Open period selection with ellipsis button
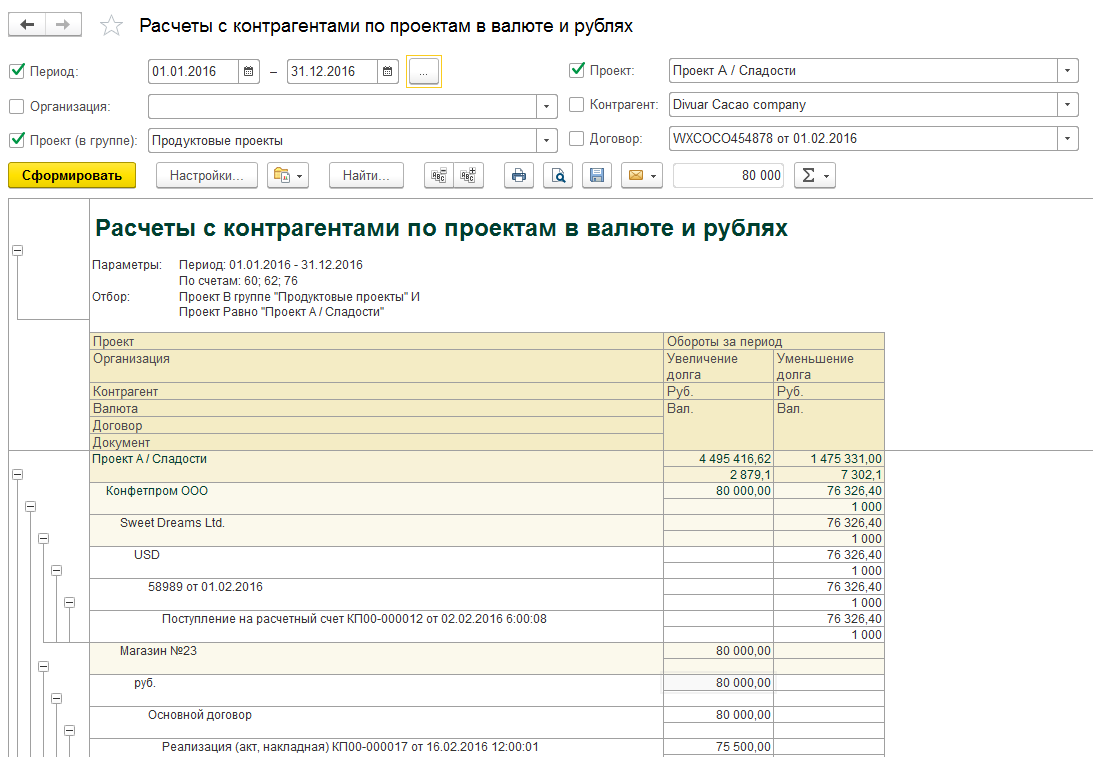The height and width of the screenshot is (757, 1093). point(424,72)
